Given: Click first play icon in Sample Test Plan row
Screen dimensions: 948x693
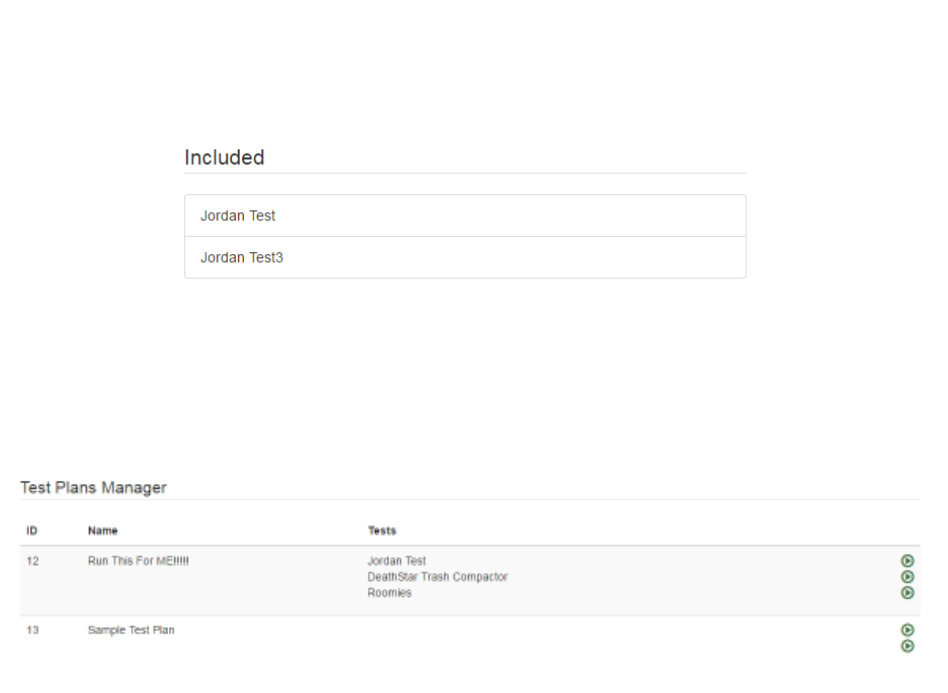Looking at the screenshot, I should pos(907,630).
